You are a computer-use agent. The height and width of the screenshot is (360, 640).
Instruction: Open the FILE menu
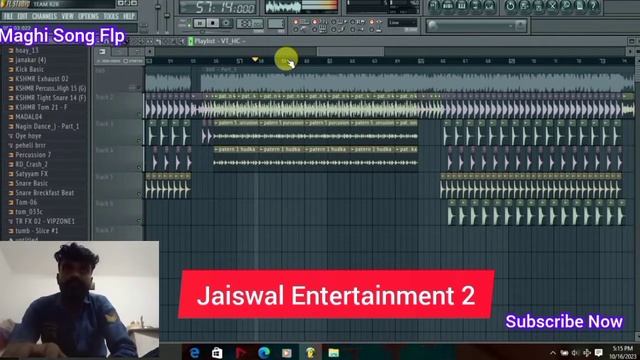pyautogui.click(x=8, y=16)
